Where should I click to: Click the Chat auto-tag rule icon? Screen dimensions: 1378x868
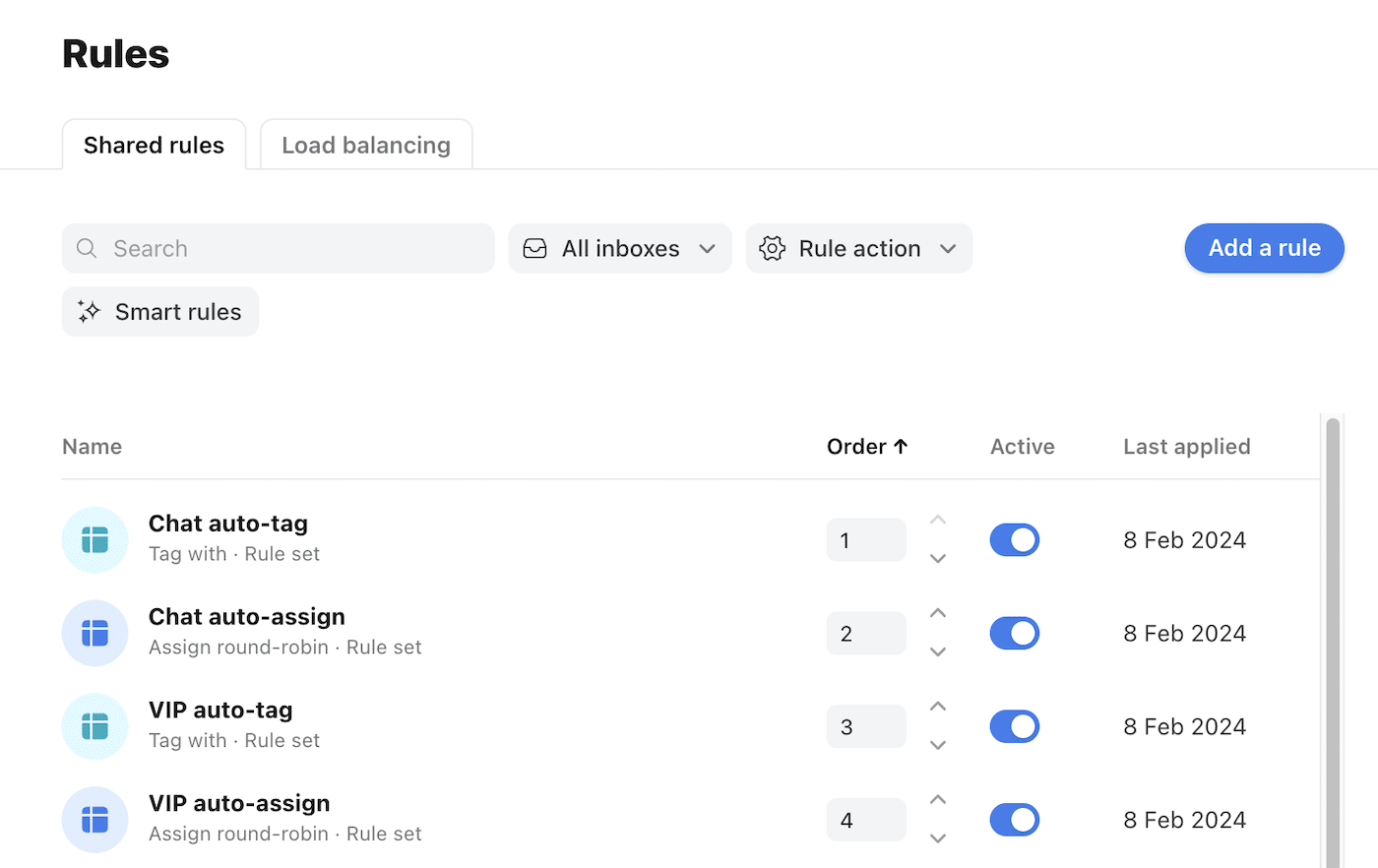(x=94, y=539)
